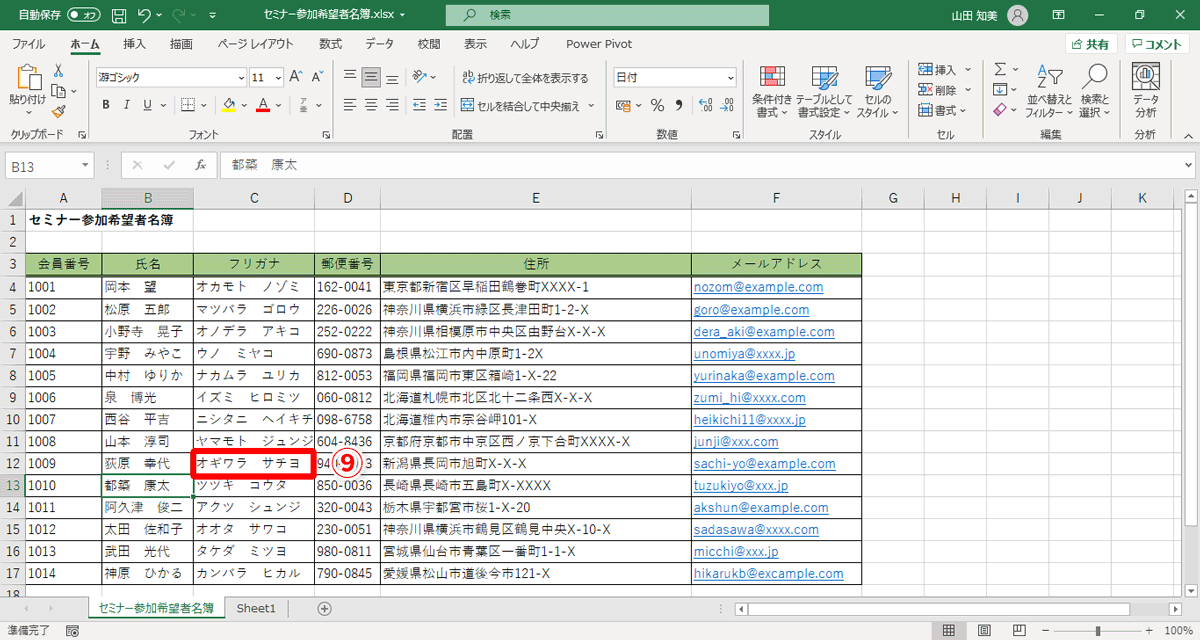
Task: Toggle セルを結合して中央揃え merge cells
Action: tap(521, 105)
